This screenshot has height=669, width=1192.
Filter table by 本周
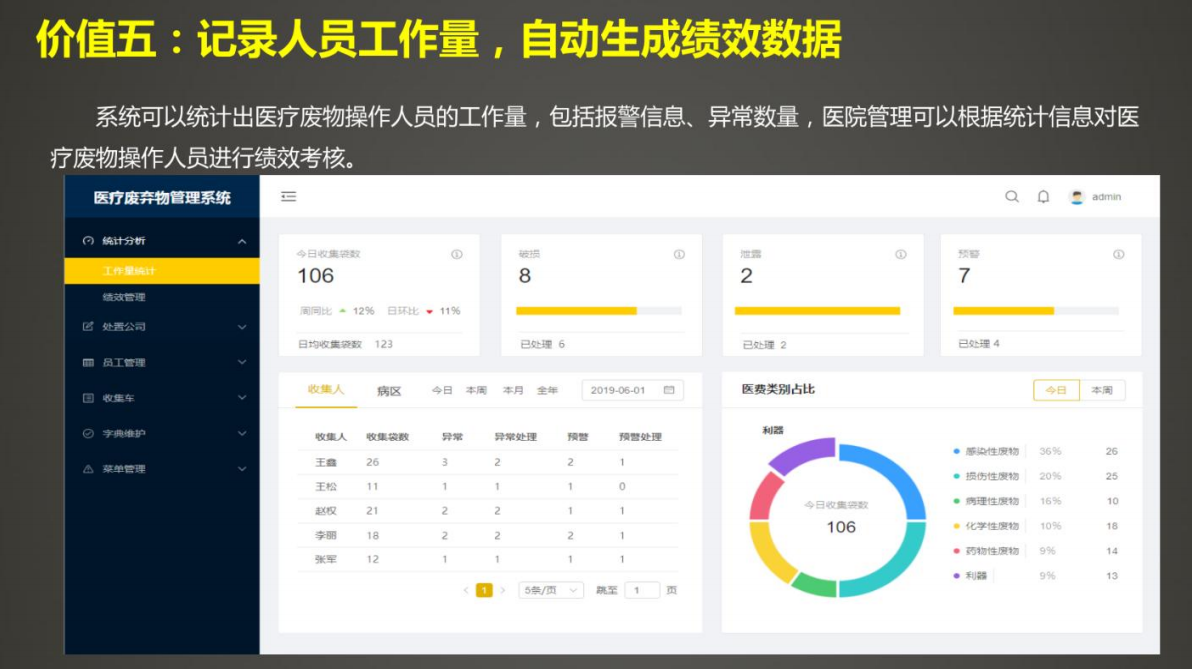click(x=477, y=390)
